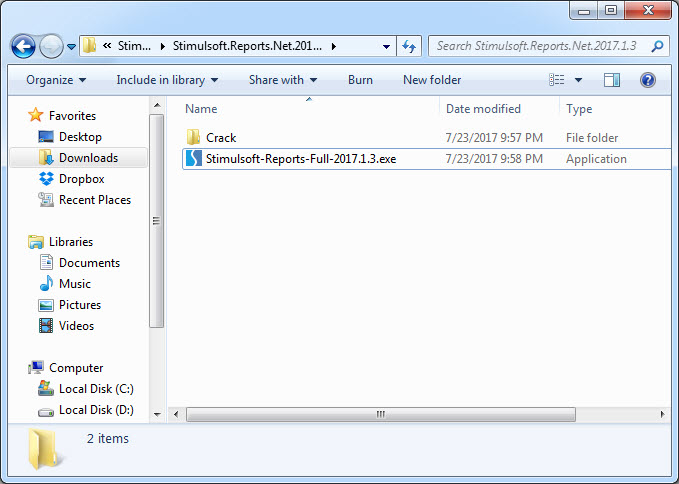This screenshot has width=679, height=484.
Task: Open the Share with menu
Action: click(283, 80)
